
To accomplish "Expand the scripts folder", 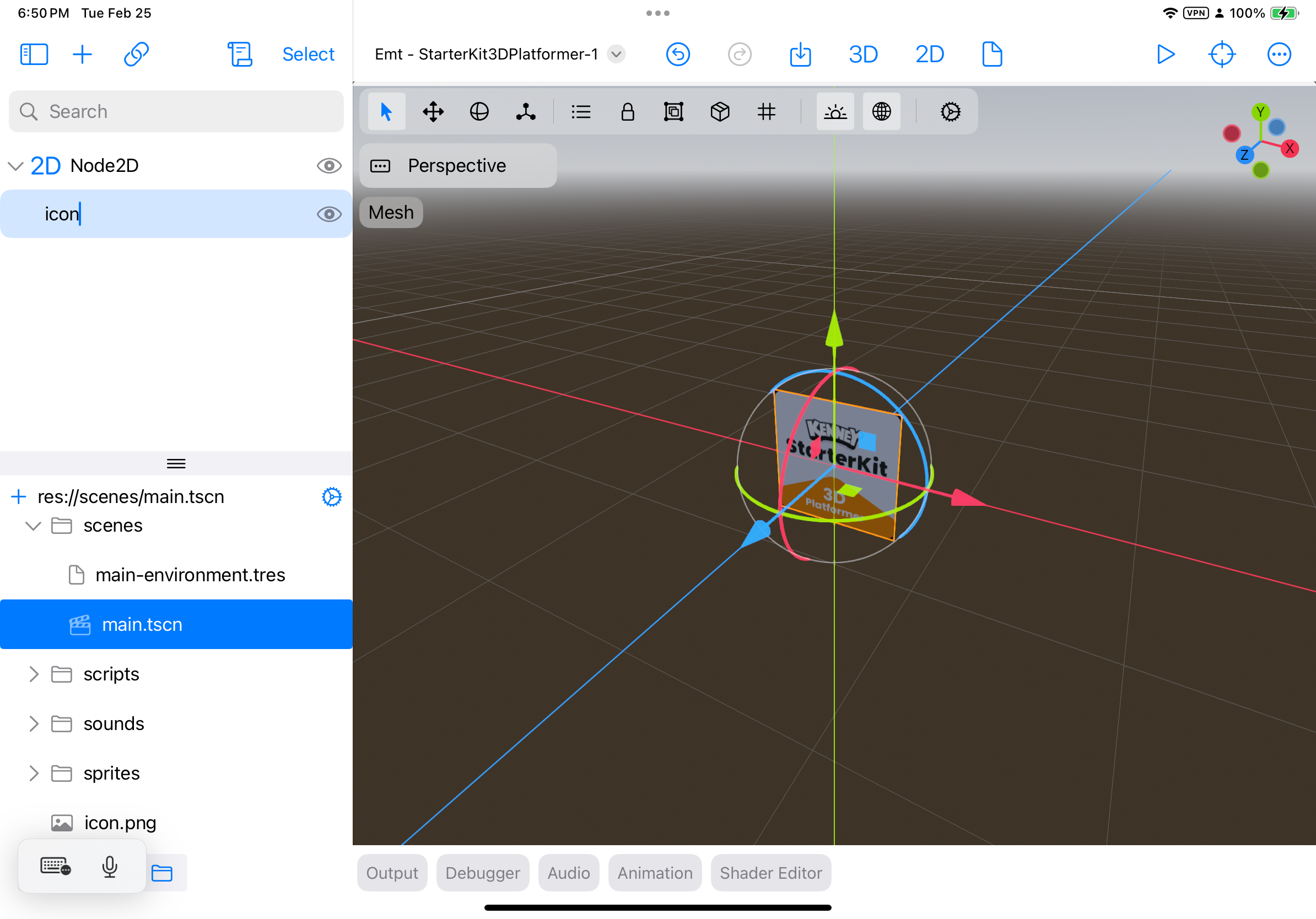I will (33, 674).
